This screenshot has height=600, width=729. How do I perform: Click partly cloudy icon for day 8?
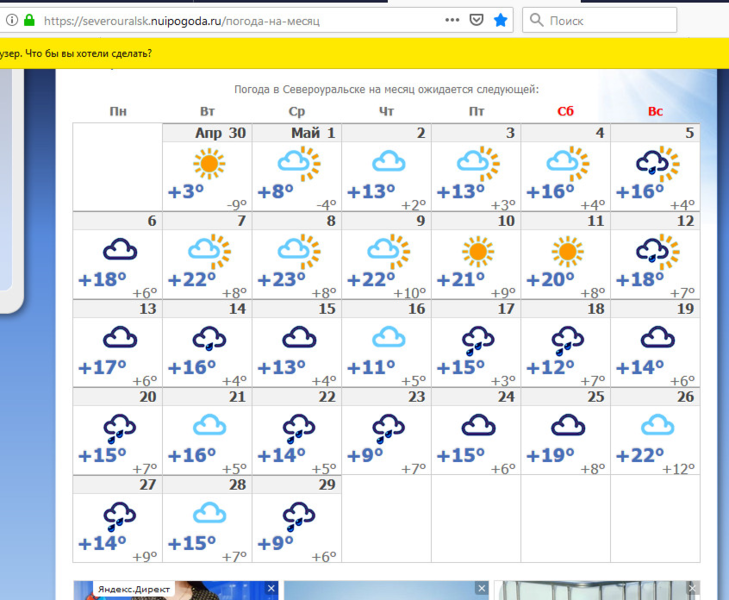(299, 251)
